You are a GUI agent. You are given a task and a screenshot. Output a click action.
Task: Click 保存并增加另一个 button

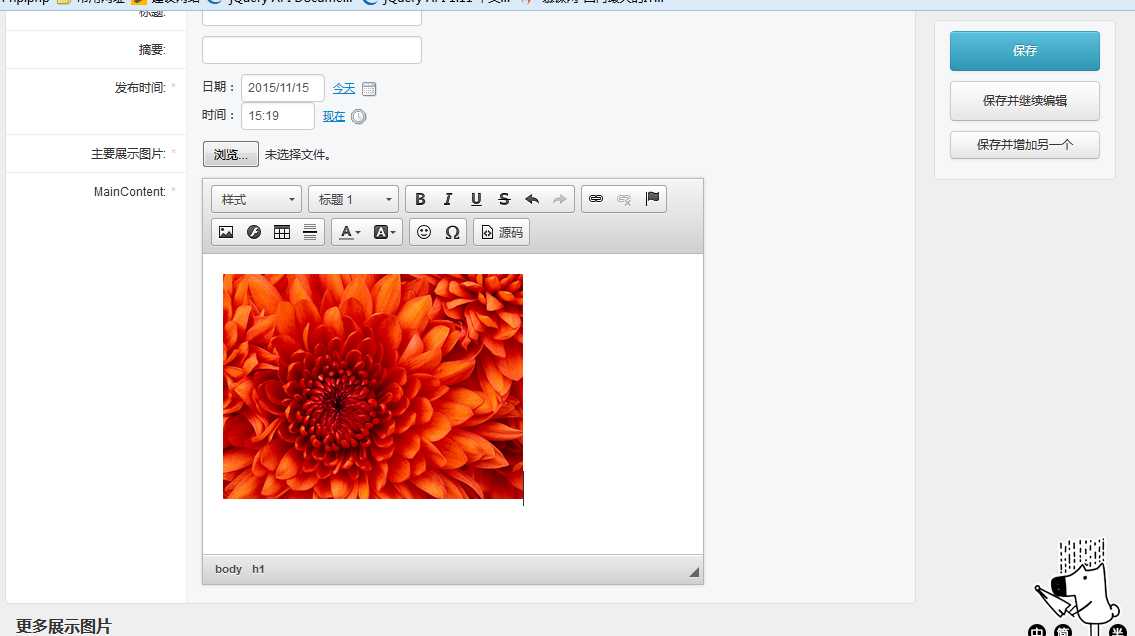1024,145
